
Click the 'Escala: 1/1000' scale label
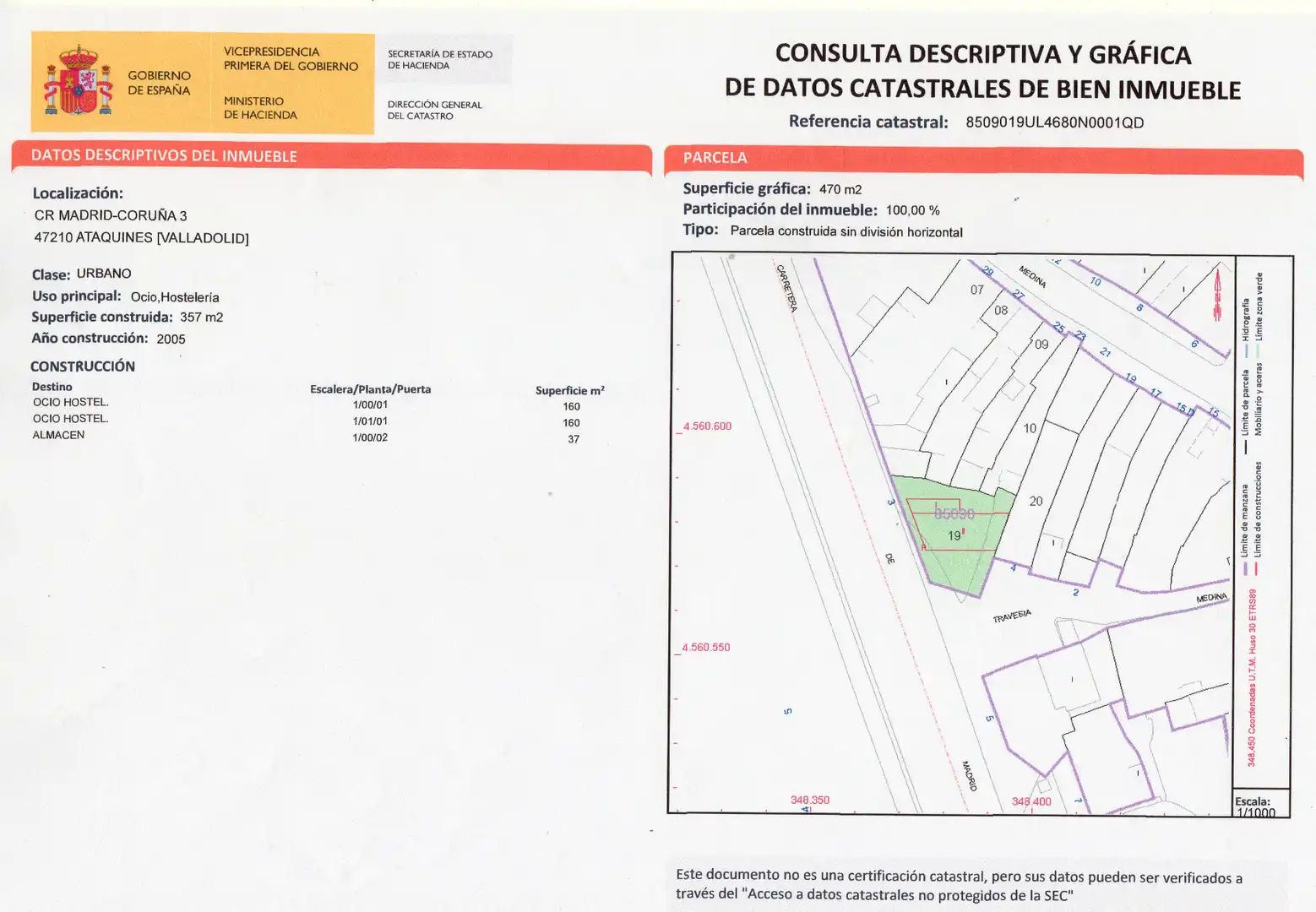click(x=1255, y=807)
